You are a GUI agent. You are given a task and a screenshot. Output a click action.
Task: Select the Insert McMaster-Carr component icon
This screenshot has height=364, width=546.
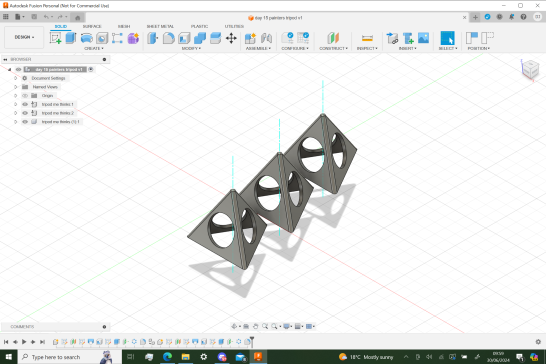click(408, 38)
